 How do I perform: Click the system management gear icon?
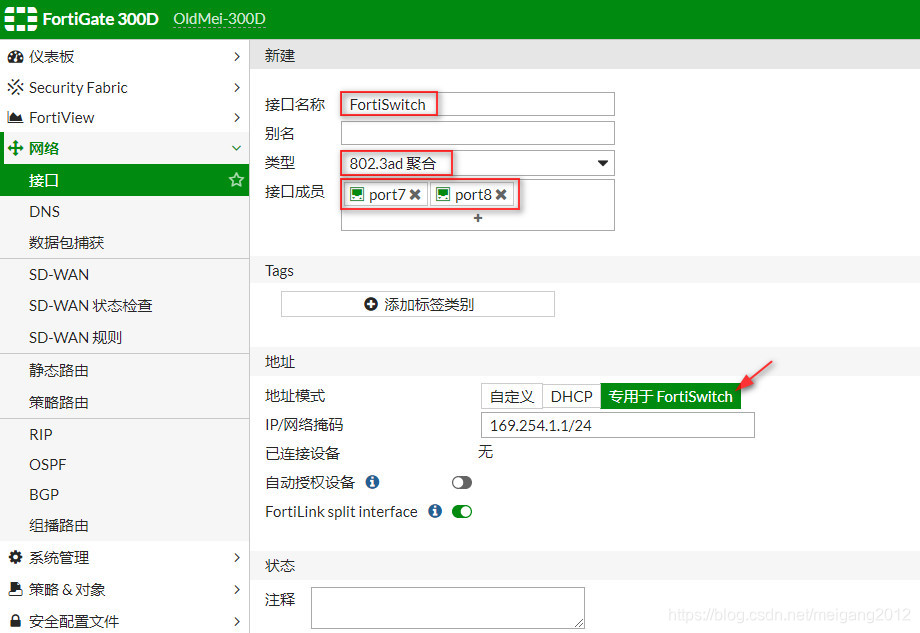15,557
